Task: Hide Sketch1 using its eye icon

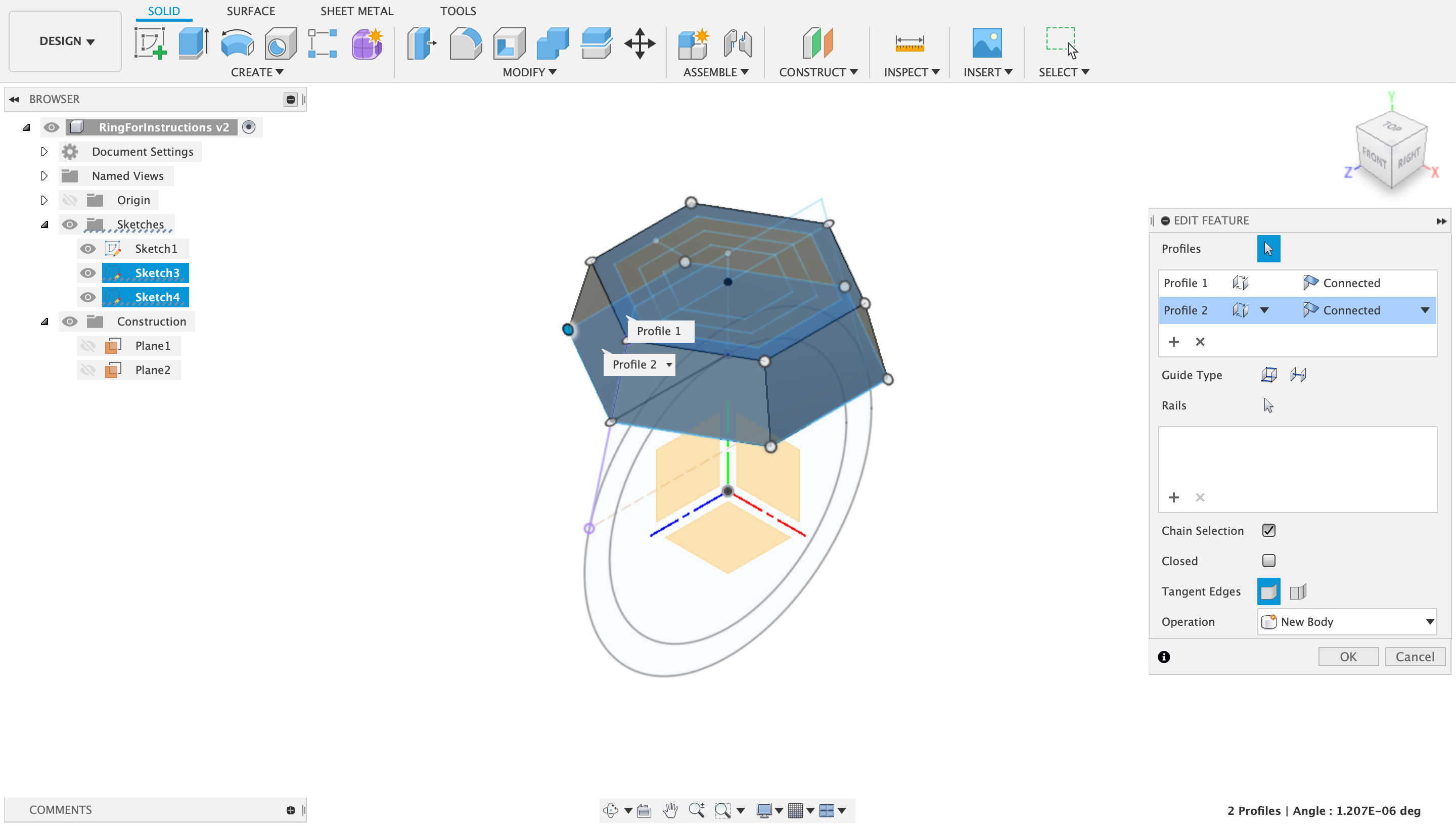Action: [x=87, y=249]
